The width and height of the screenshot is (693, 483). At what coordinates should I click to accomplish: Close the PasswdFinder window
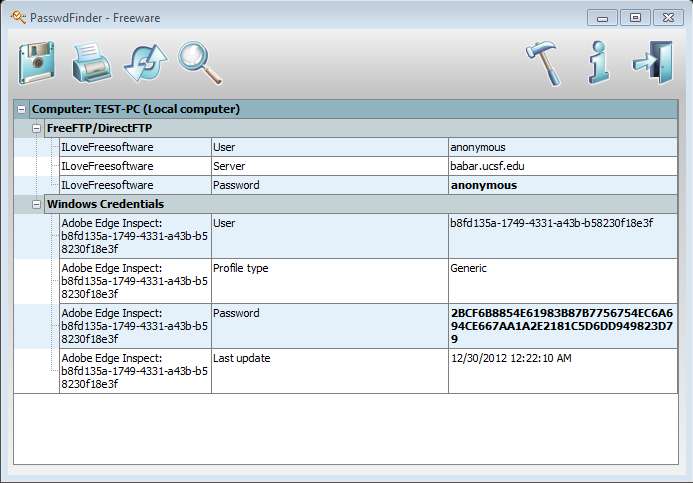pos(668,18)
